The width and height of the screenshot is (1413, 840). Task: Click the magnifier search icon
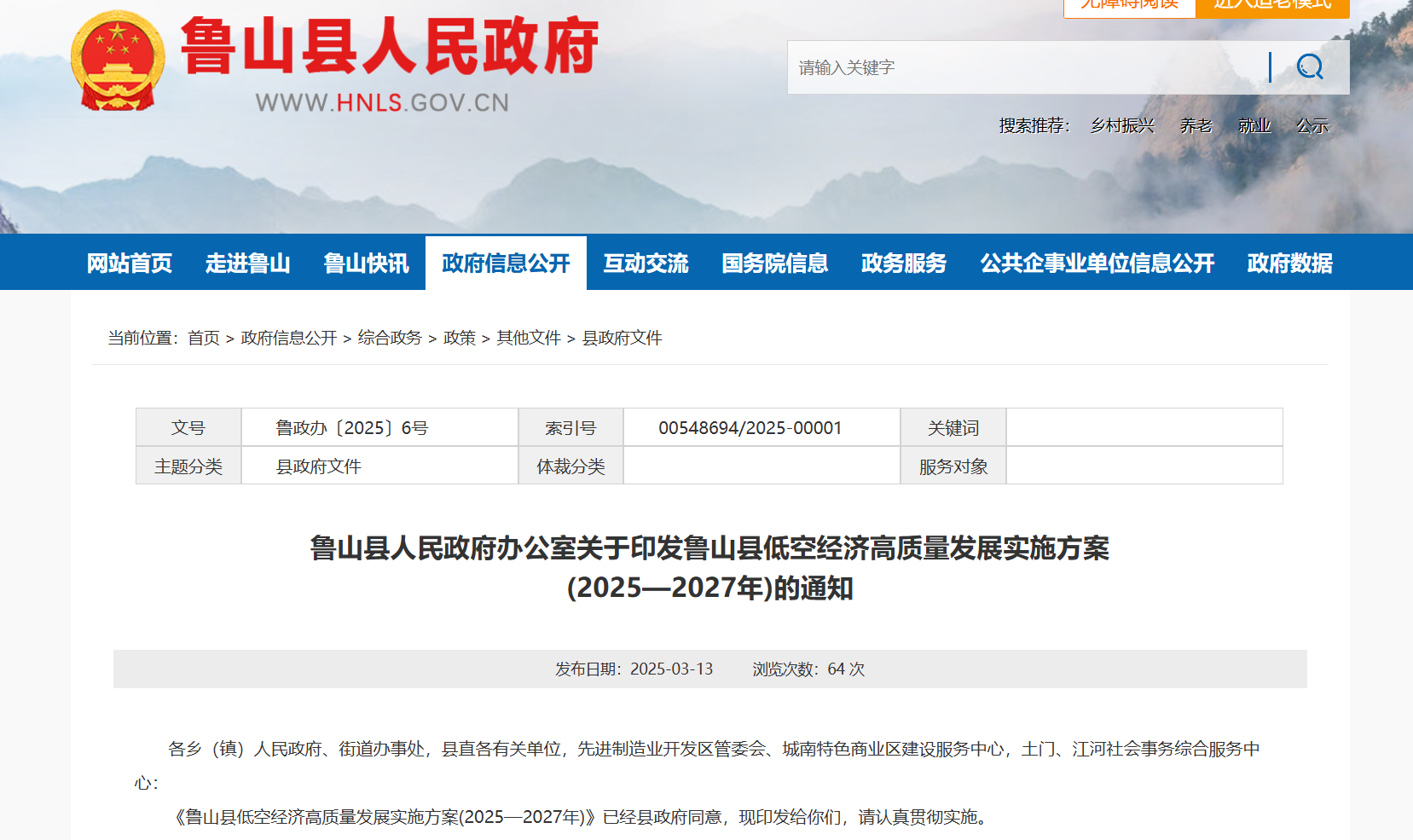pyautogui.click(x=1310, y=67)
